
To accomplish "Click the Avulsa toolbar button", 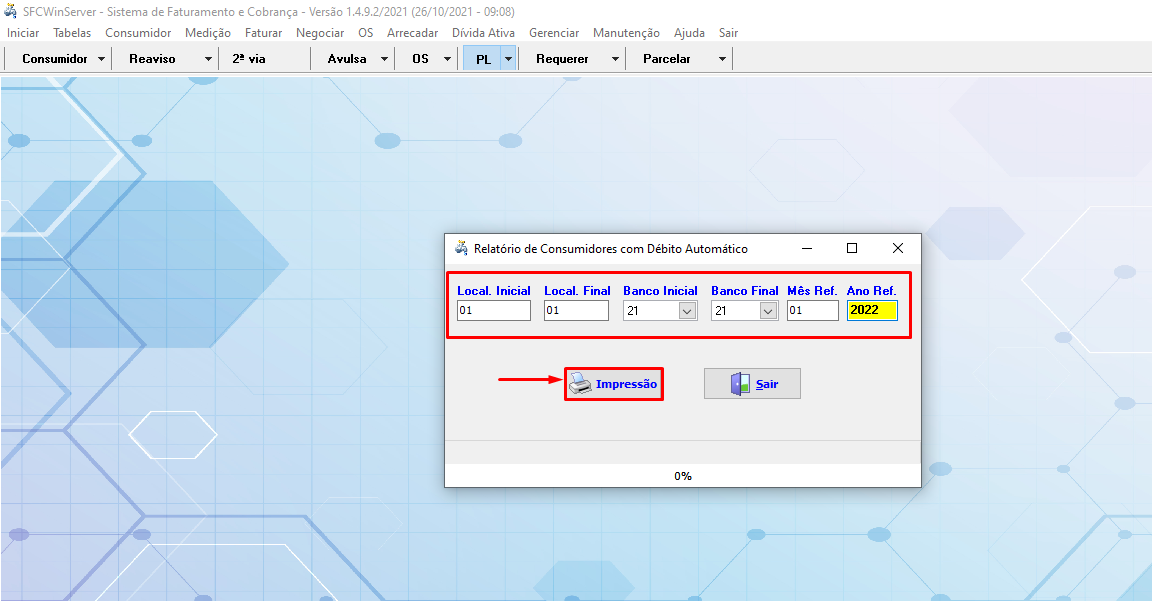I will tap(346, 59).
